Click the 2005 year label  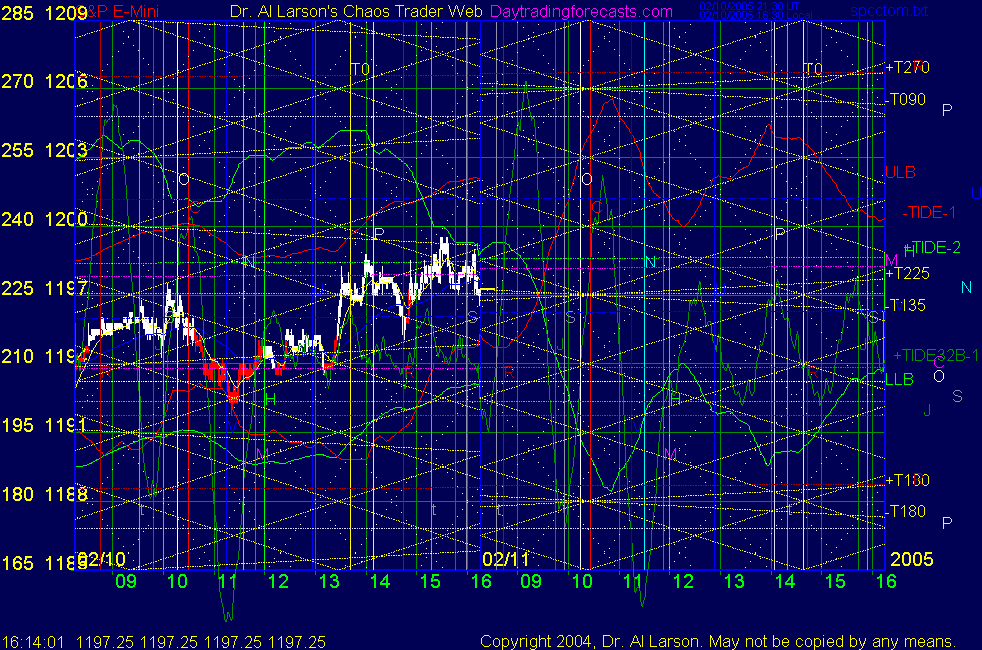tap(912, 559)
